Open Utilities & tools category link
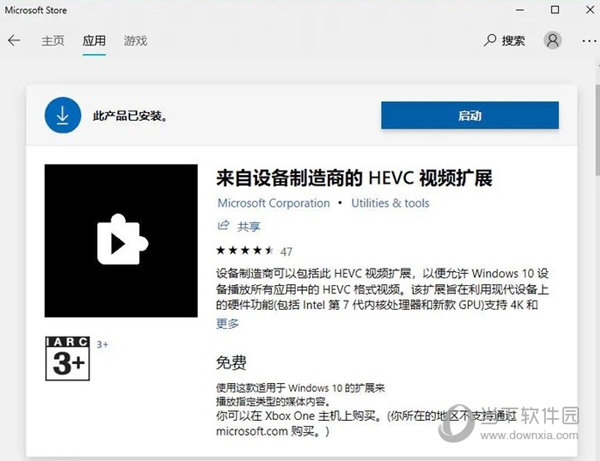 (390, 203)
